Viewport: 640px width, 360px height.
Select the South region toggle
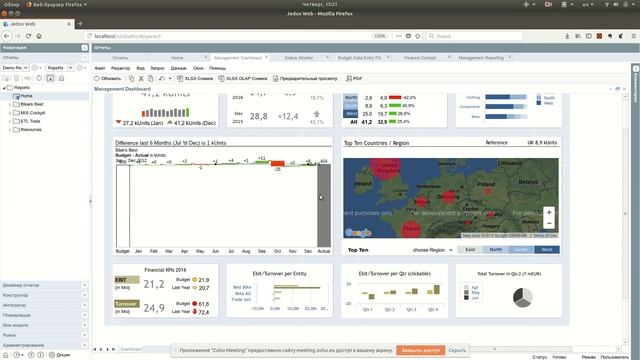[x=521, y=249]
